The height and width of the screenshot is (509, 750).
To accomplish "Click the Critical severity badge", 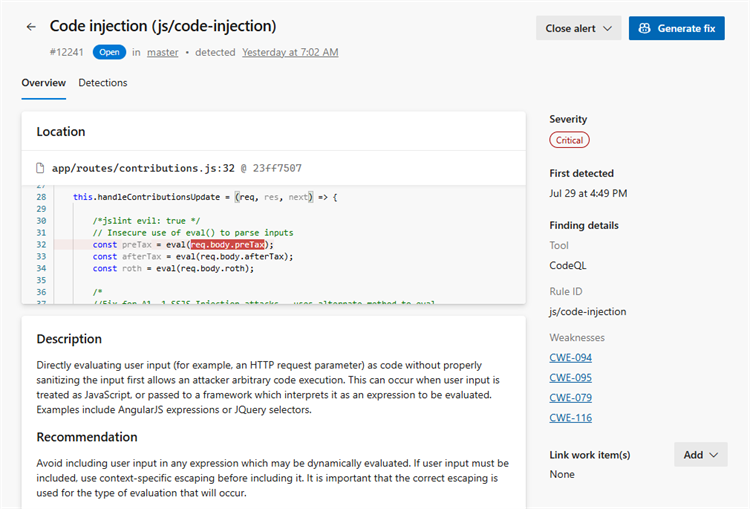I will [x=569, y=140].
